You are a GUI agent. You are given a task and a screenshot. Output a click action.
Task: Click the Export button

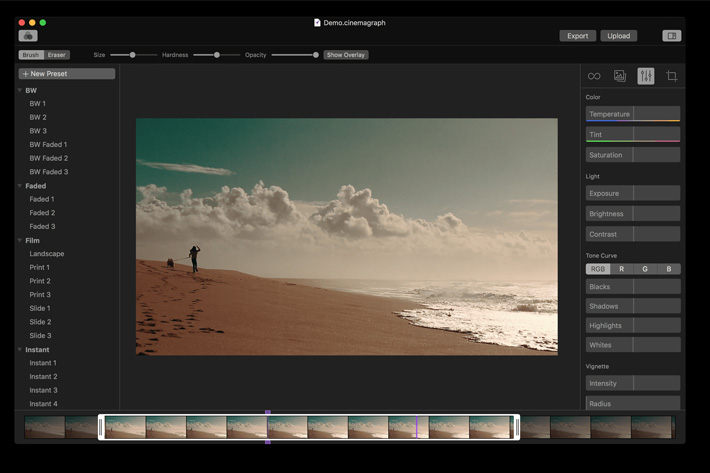tap(577, 36)
